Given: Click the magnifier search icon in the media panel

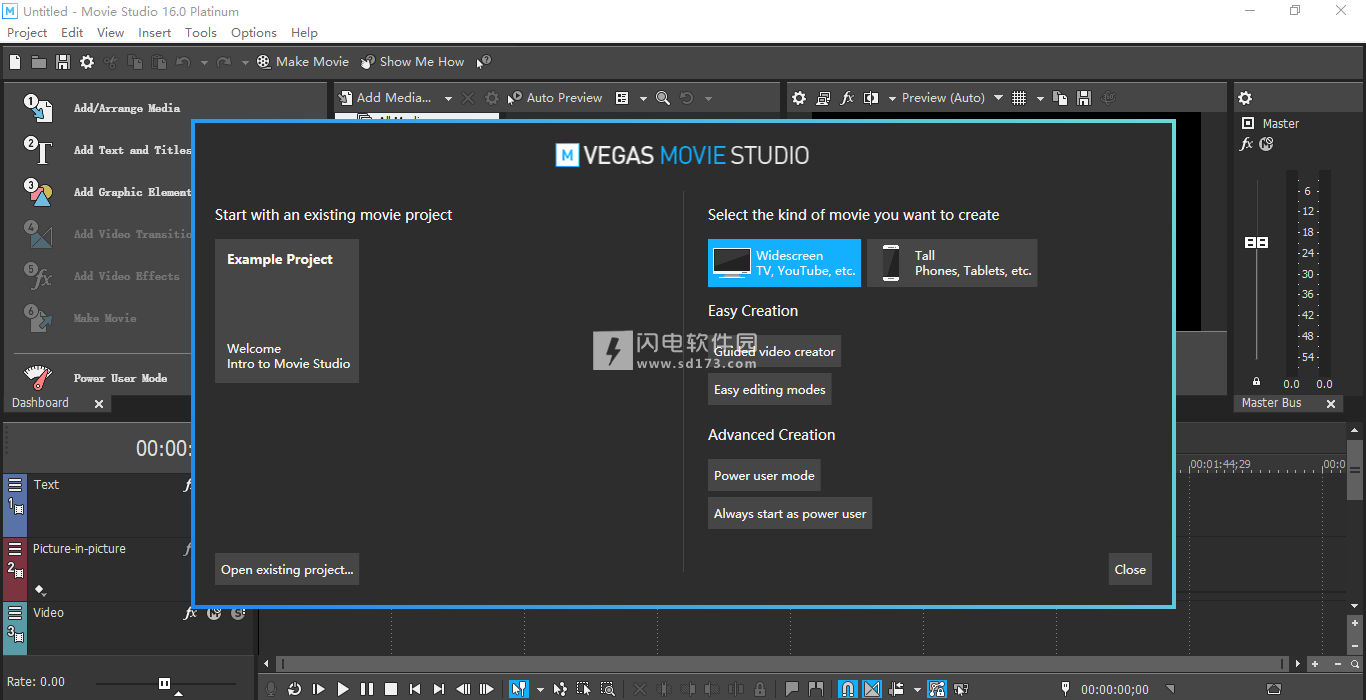Looking at the screenshot, I should coord(663,98).
